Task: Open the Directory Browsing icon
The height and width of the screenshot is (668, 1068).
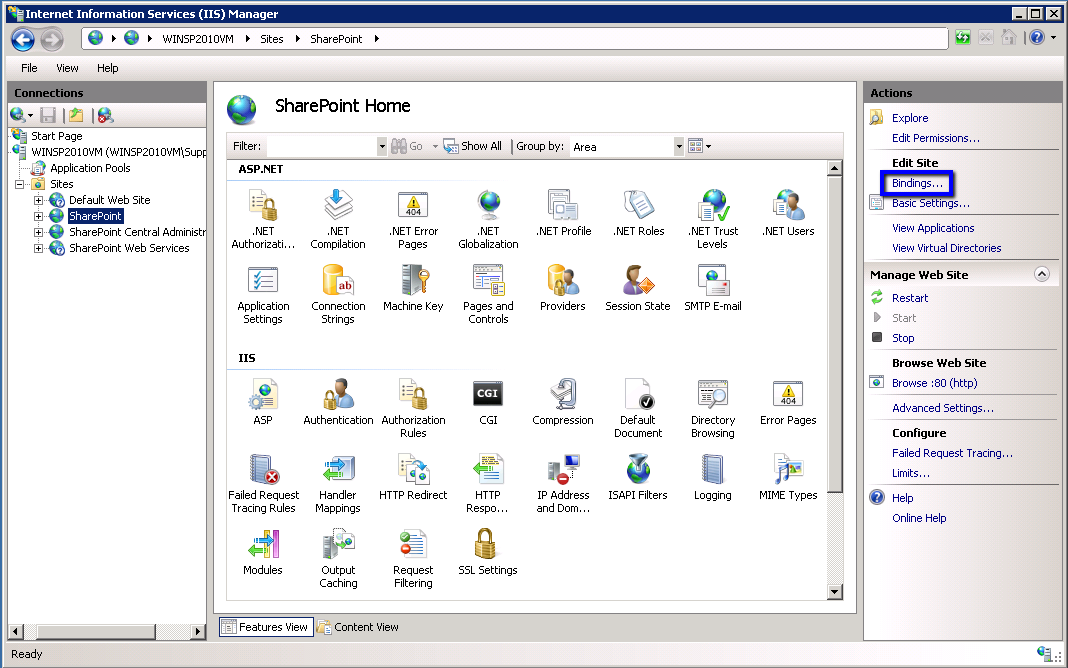Action: click(712, 396)
